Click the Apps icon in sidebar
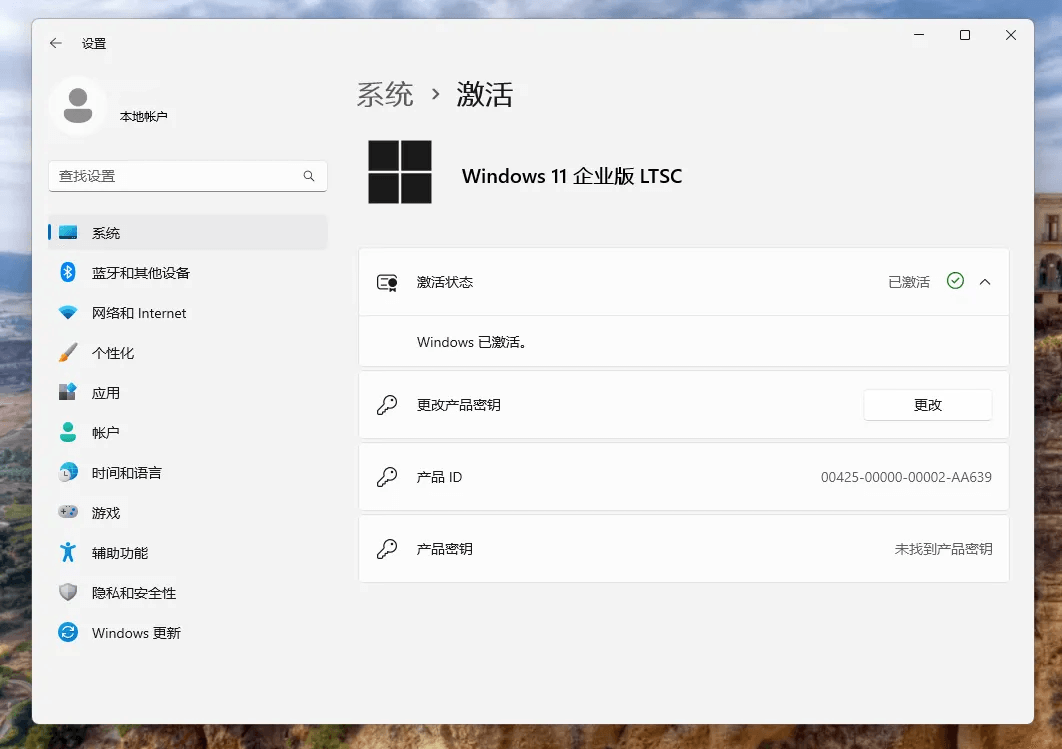1062x749 pixels. 68,392
